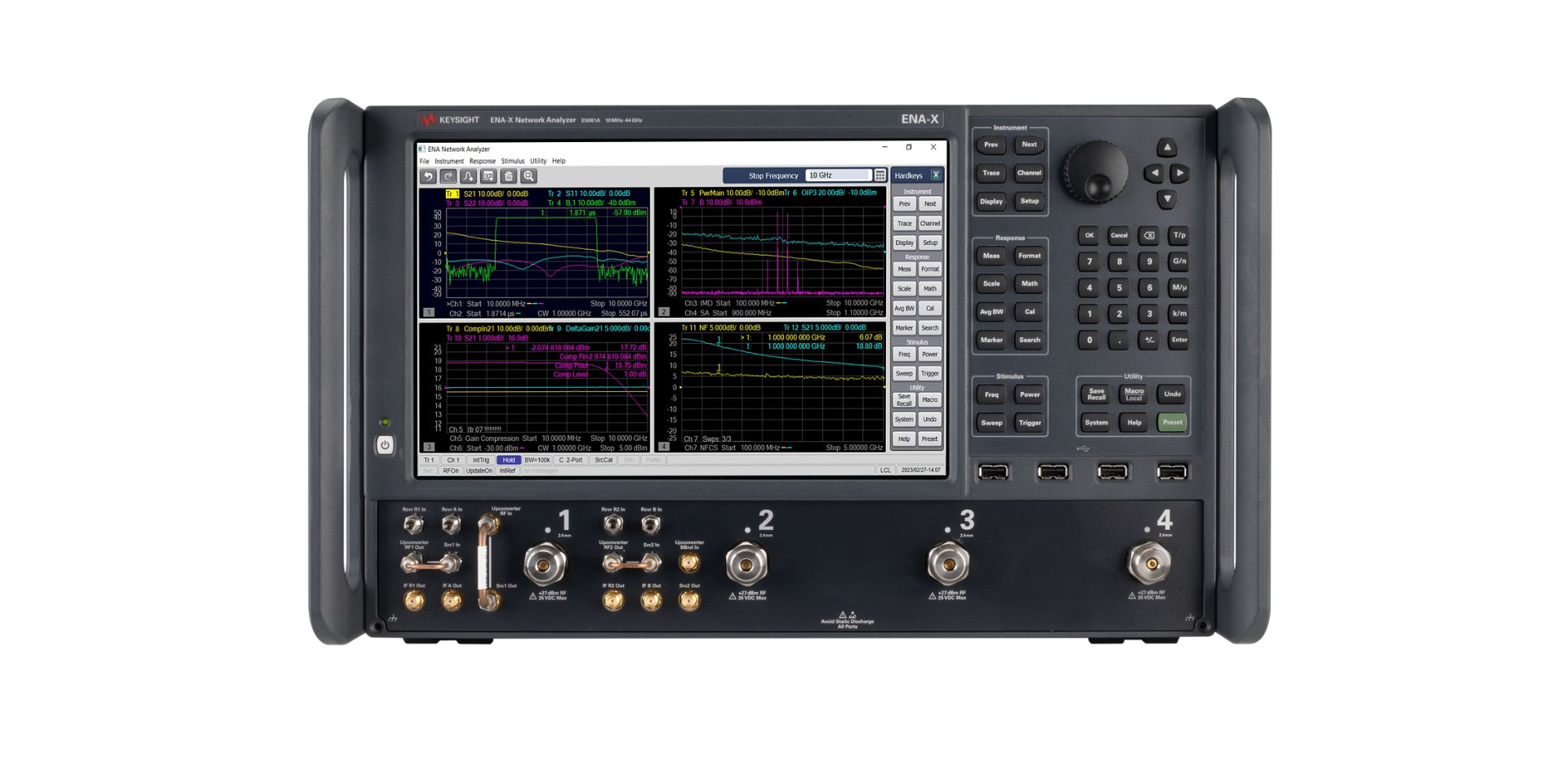Click the Tr 1 status bar button
The image size is (1568, 784).
429,460
